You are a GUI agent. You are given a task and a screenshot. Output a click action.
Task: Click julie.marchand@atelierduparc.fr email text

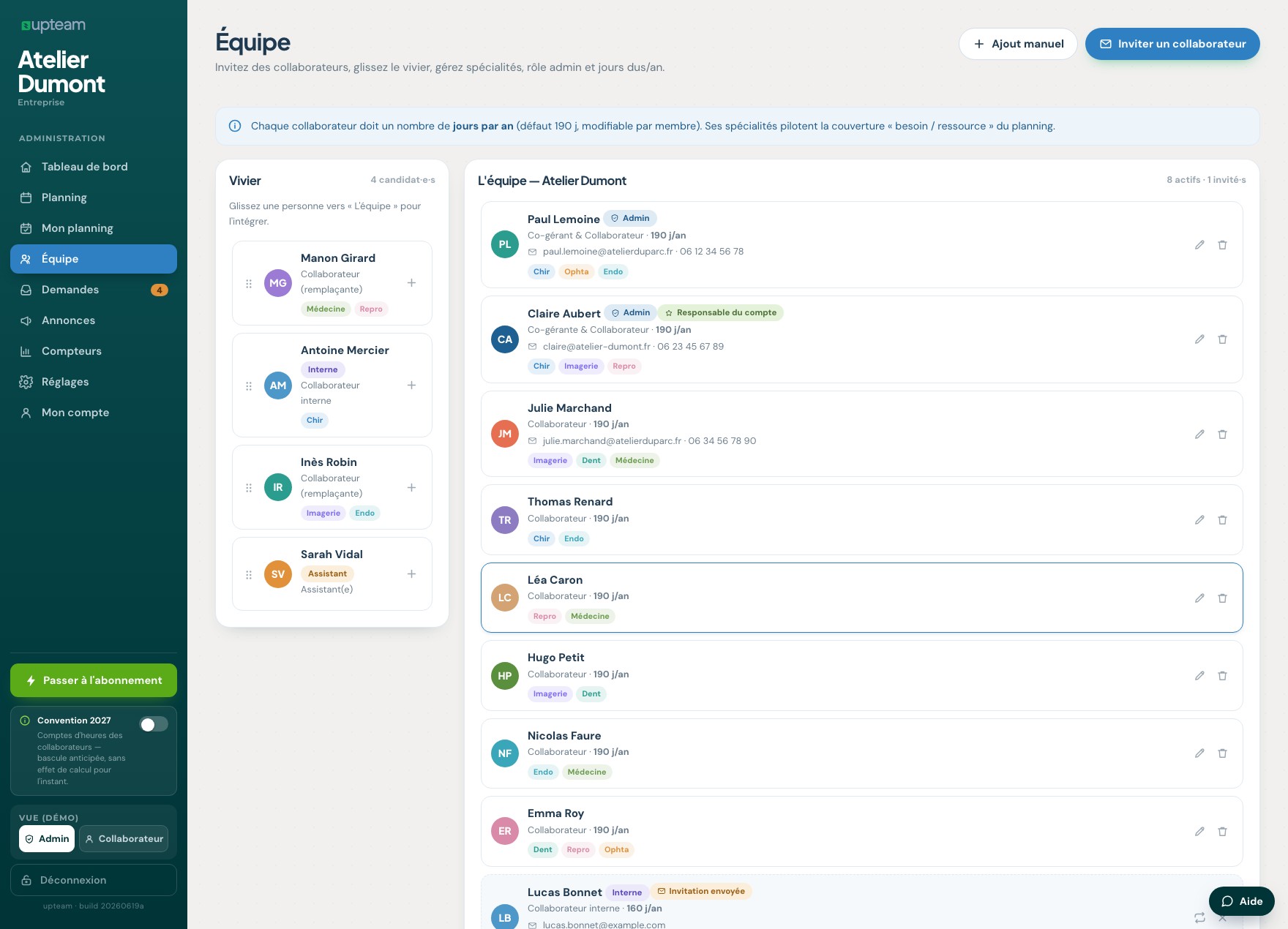coord(612,441)
